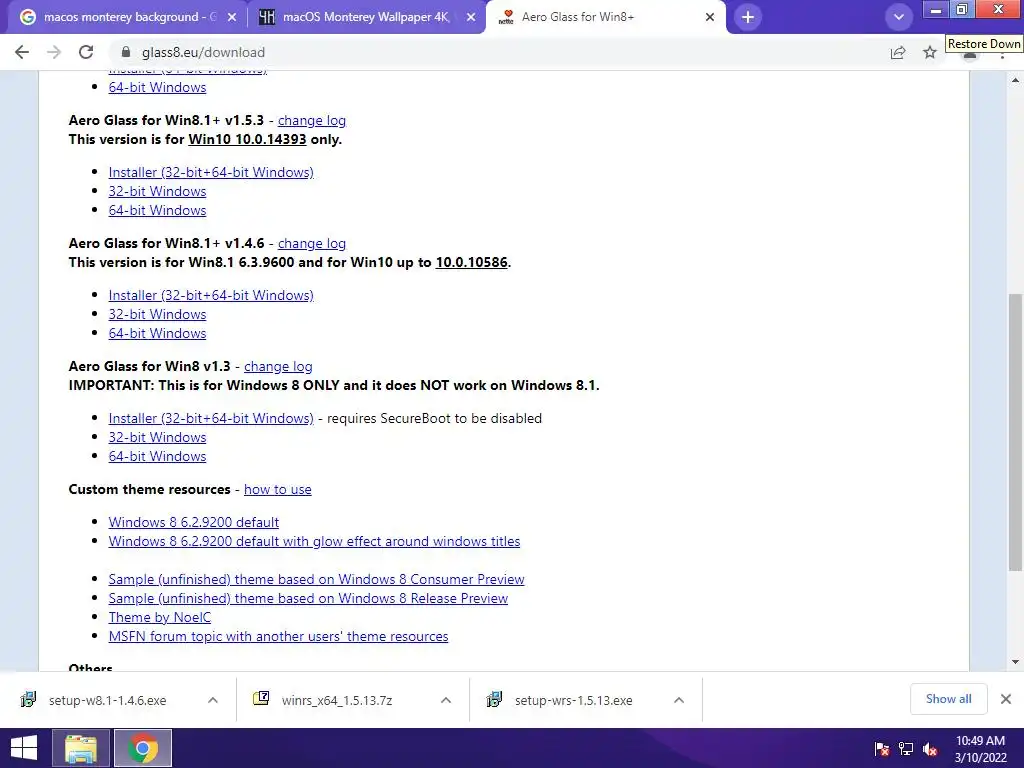Download v1.3 64-bit Windows
This screenshot has width=1024, height=768.
click(157, 456)
